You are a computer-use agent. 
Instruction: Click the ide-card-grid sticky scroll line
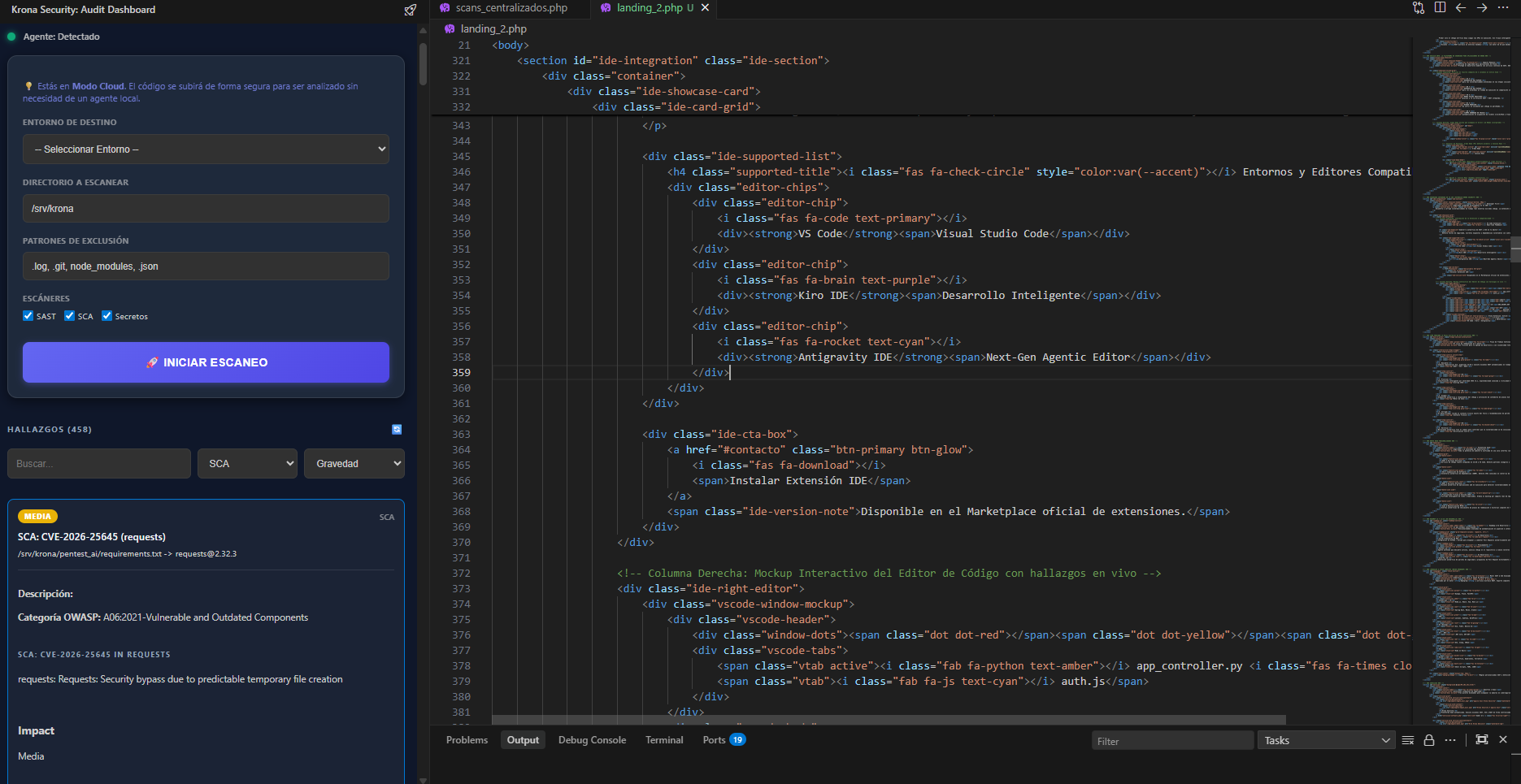coord(676,106)
